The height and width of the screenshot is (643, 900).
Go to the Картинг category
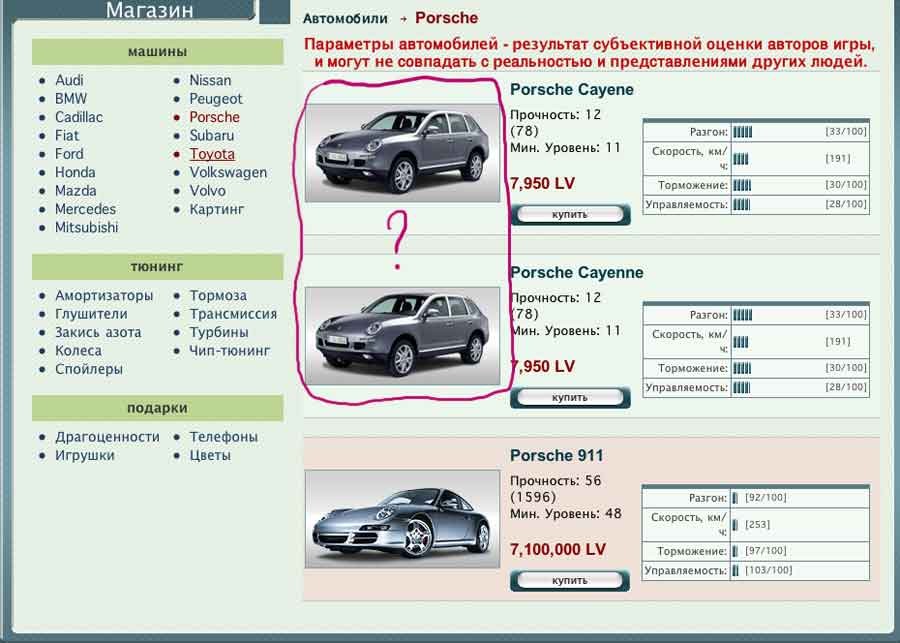point(216,209)
